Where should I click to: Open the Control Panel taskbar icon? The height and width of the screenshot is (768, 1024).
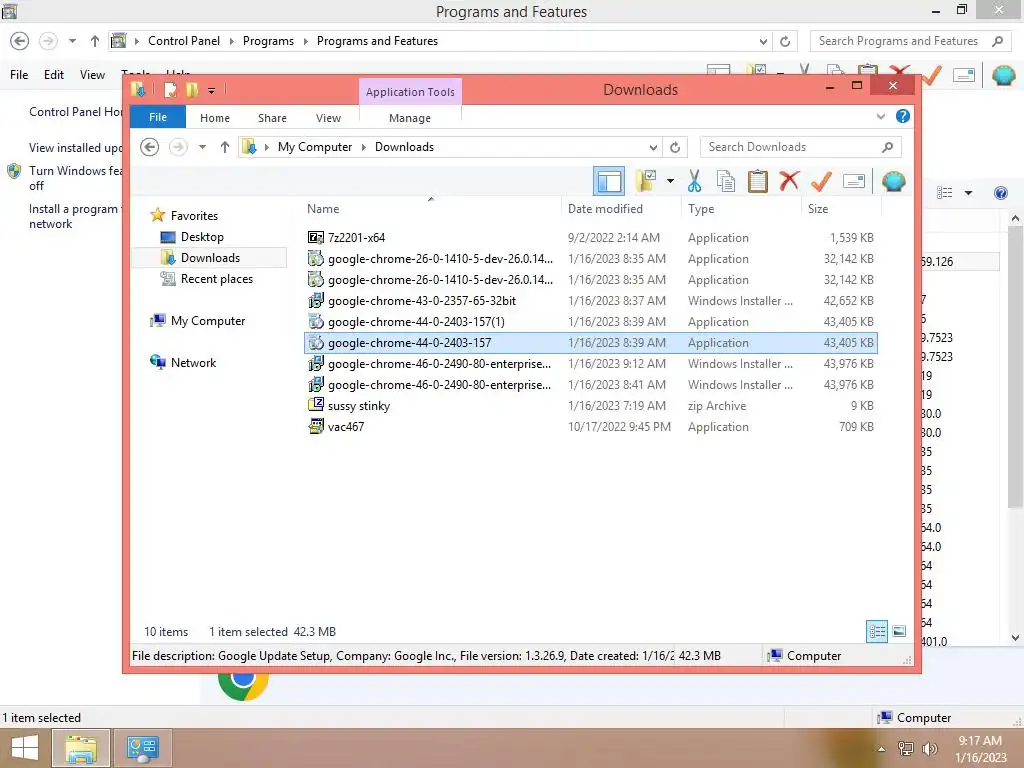point(143,748)
